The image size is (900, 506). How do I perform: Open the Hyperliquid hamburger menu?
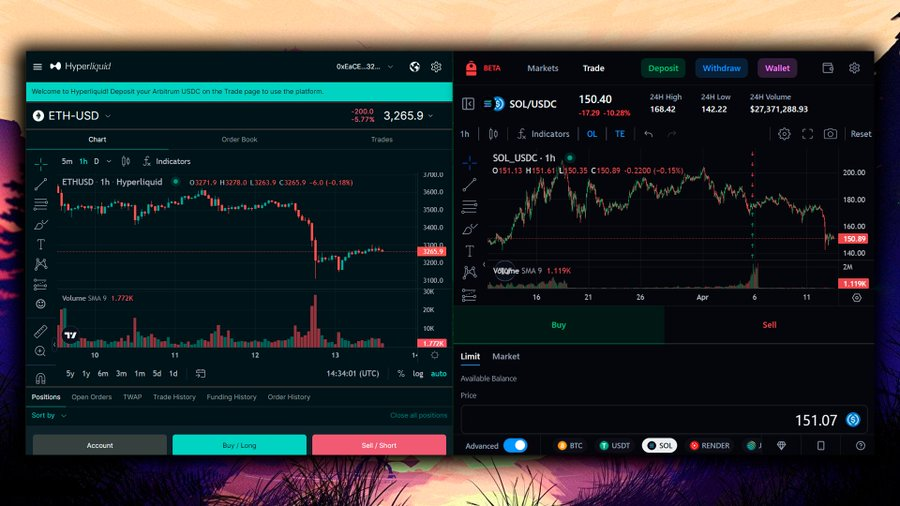pos(38,67)
